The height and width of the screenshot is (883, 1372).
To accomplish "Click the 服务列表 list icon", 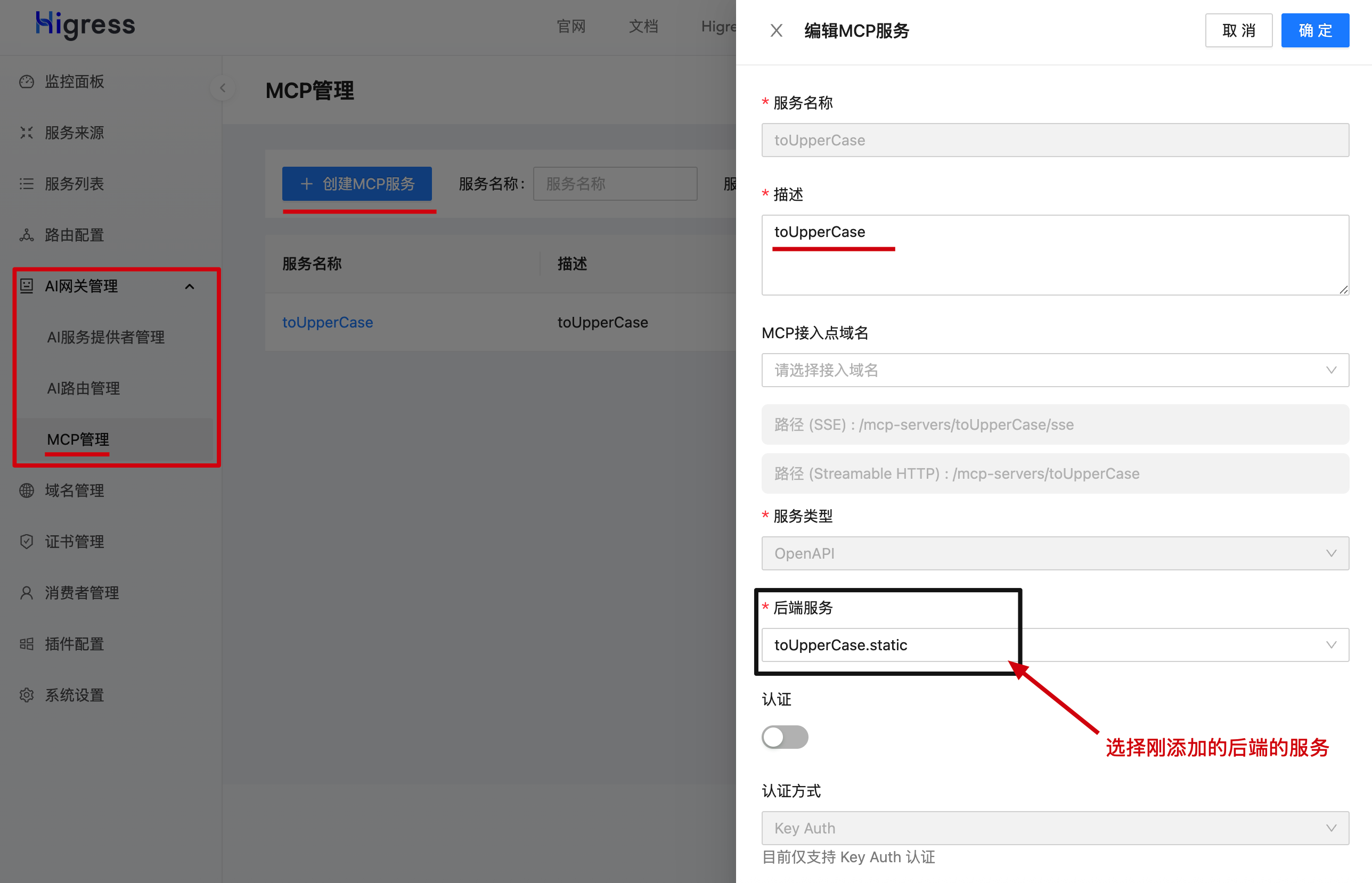I will 27,184.
